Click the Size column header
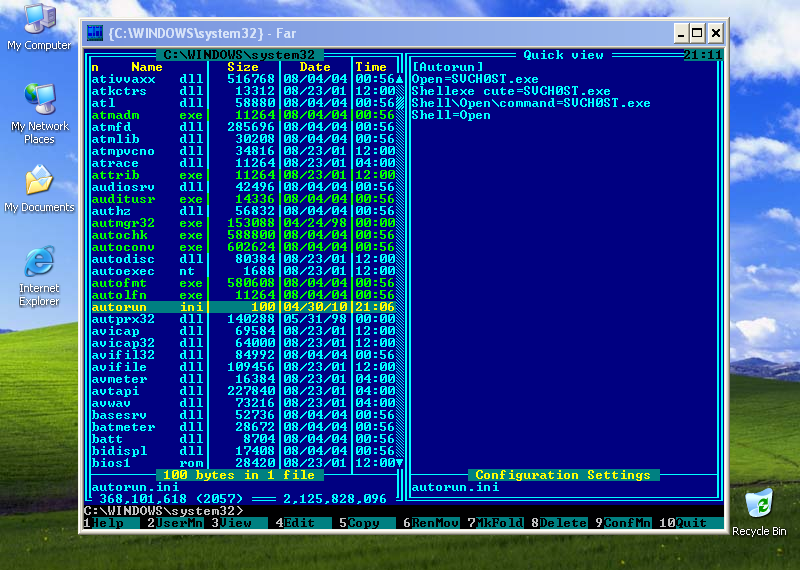The image size is (800, 570). [243, 67]
